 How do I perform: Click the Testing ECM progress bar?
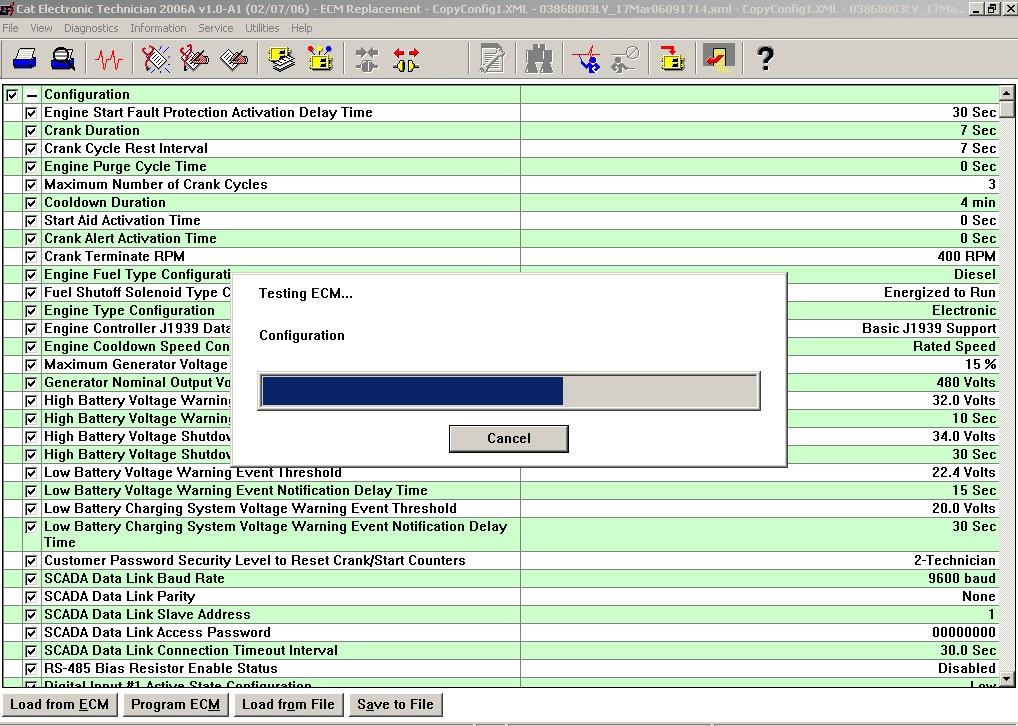[x=509, y=391]
